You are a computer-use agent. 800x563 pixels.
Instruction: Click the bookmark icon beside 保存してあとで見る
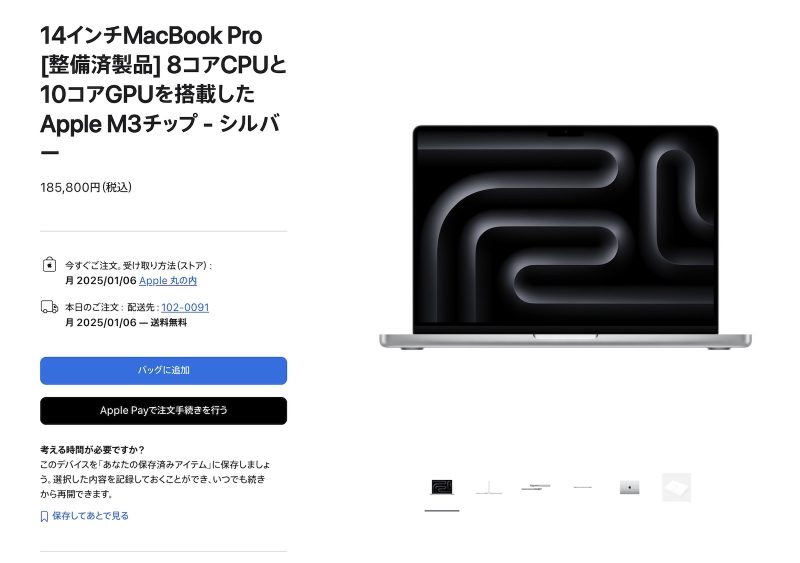pyautogui.click(x=44, y=516)
